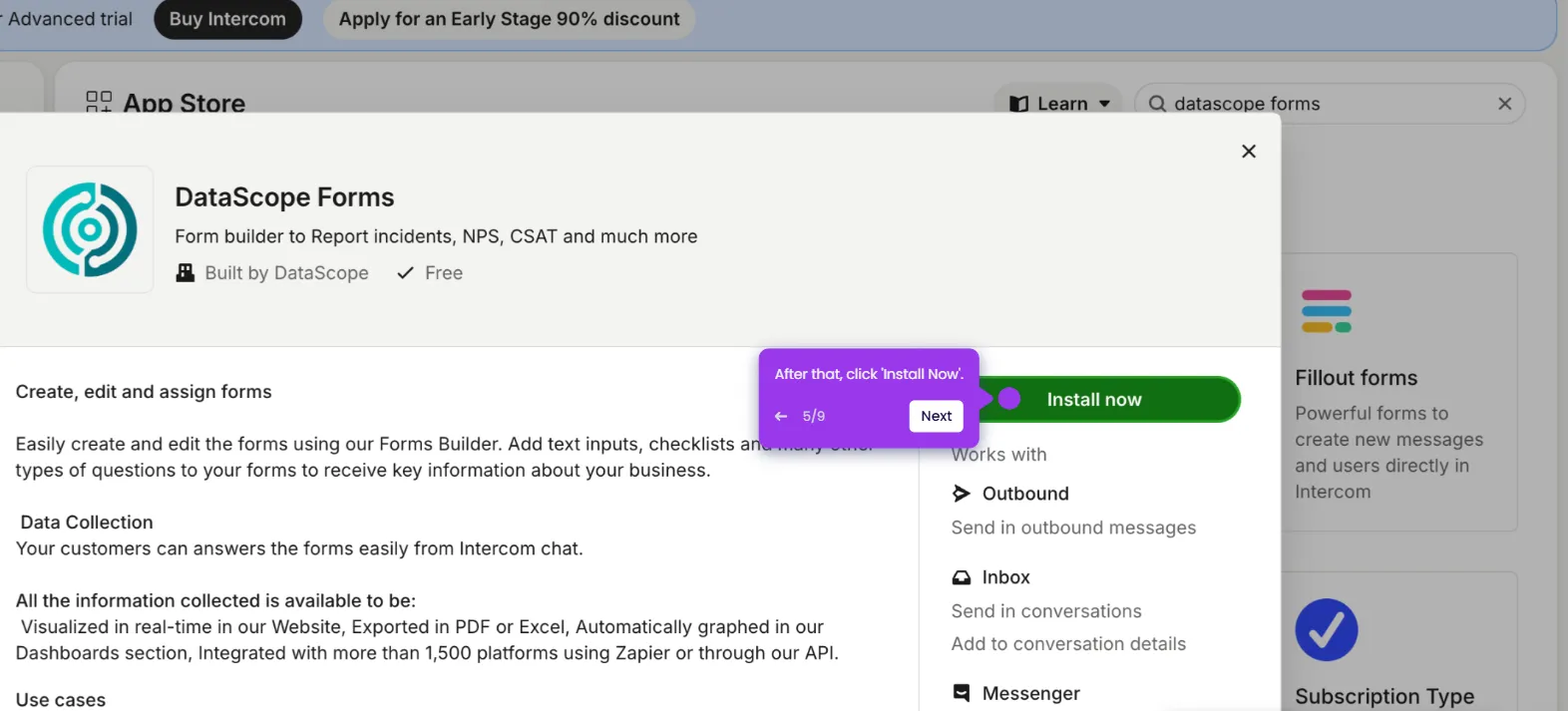Viewport: 1568px width, 711px height.
Task: Click the Subscription Type checkmark icon
Action: click(1326, 630)
